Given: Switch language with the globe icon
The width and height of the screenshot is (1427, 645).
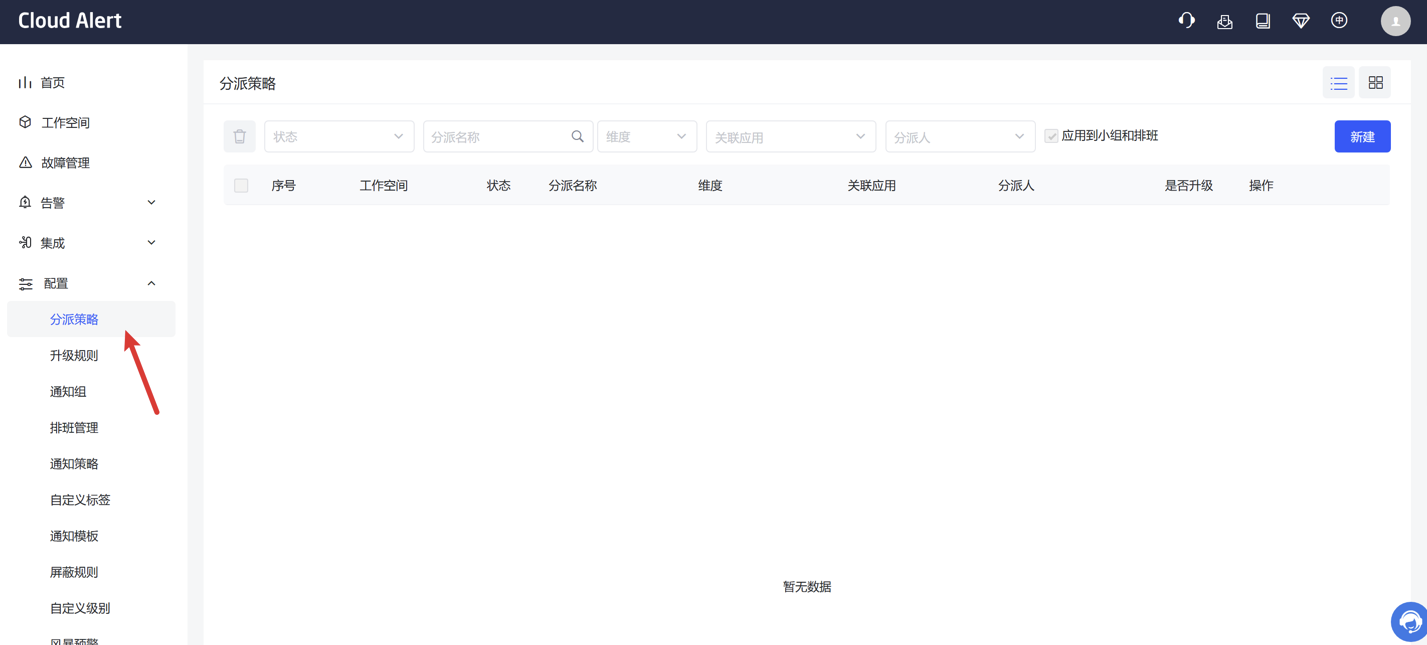Looking at the screenshot, I should coord(1339,21).
